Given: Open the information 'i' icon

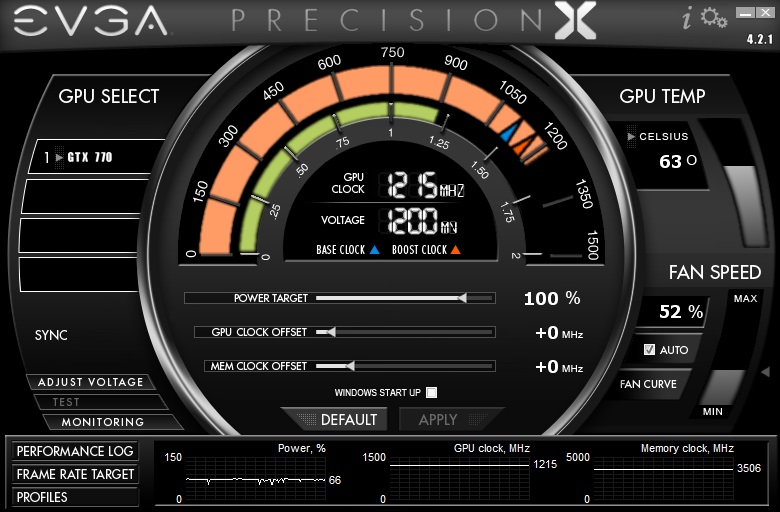Looking at the screenshot, I should point(687,19).
